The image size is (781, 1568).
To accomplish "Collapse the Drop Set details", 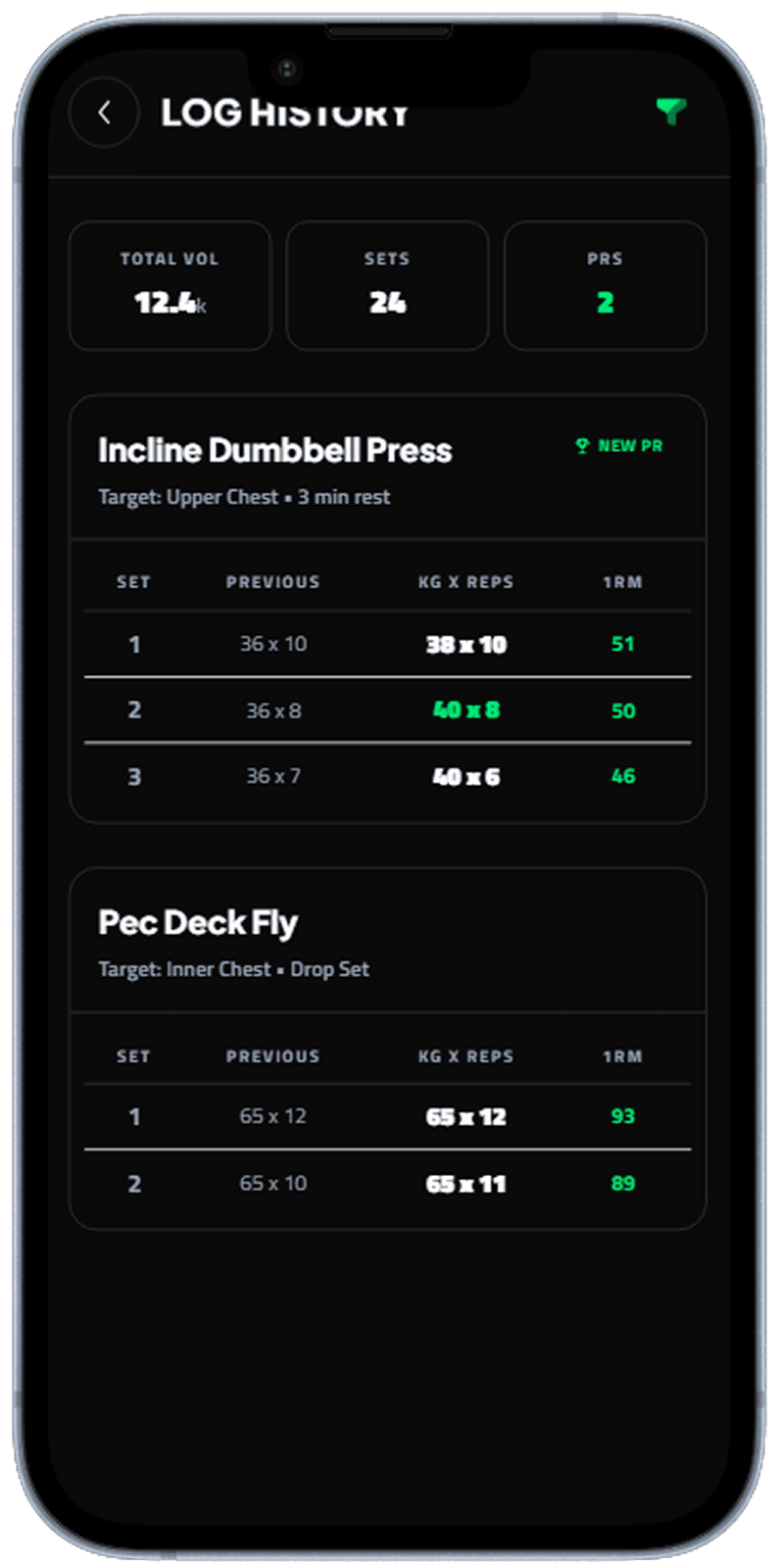I will point(328,969).
